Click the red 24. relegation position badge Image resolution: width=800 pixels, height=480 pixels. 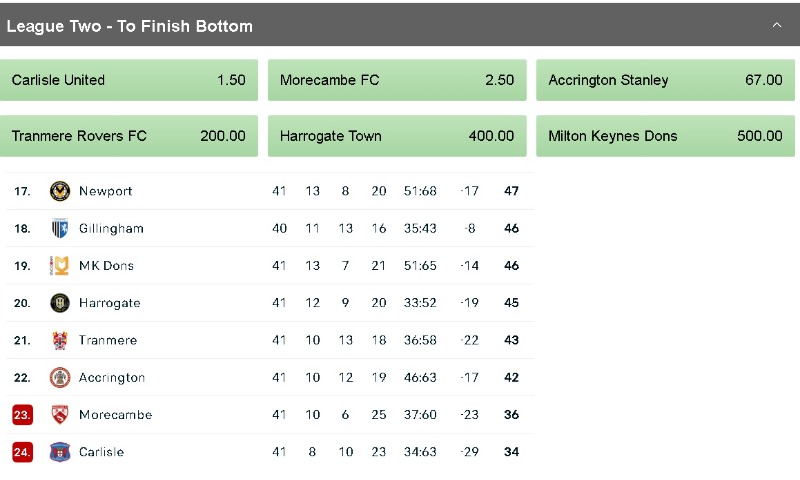click(22, 452)
